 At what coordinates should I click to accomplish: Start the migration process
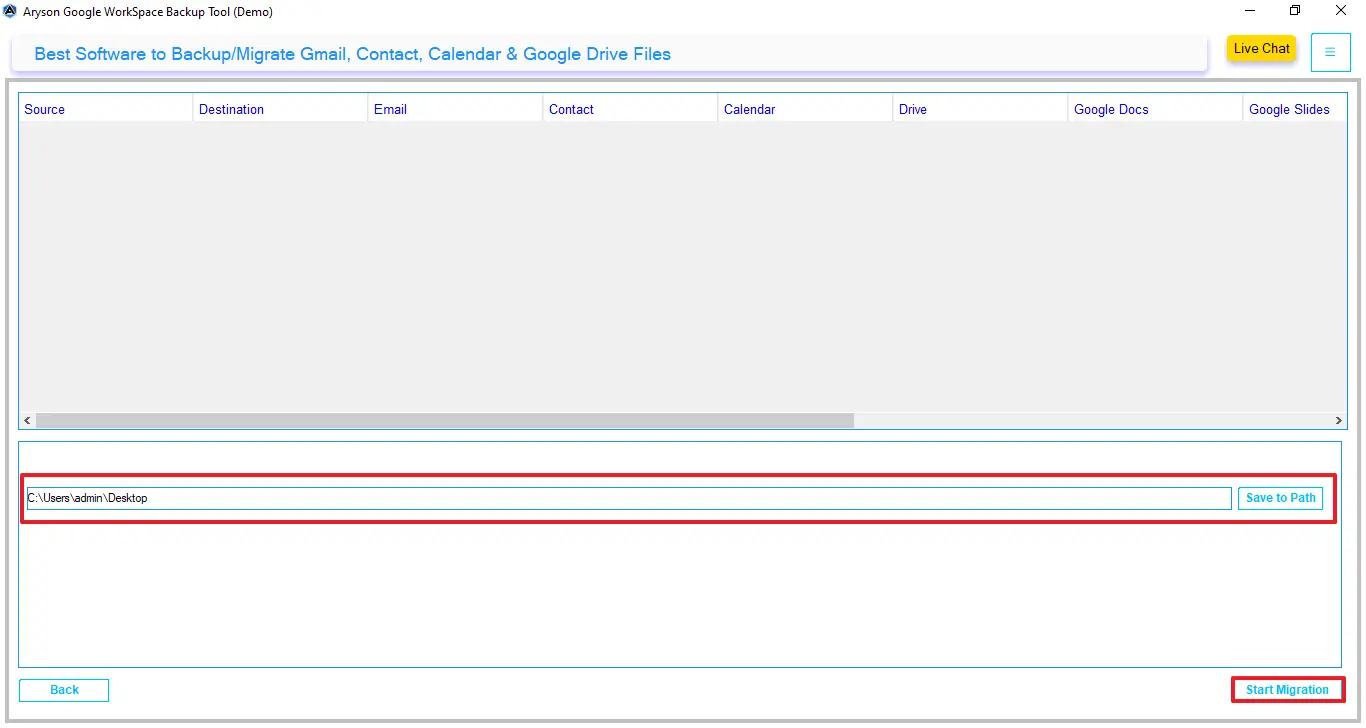pyautogui.click(x=1287, y=689)
